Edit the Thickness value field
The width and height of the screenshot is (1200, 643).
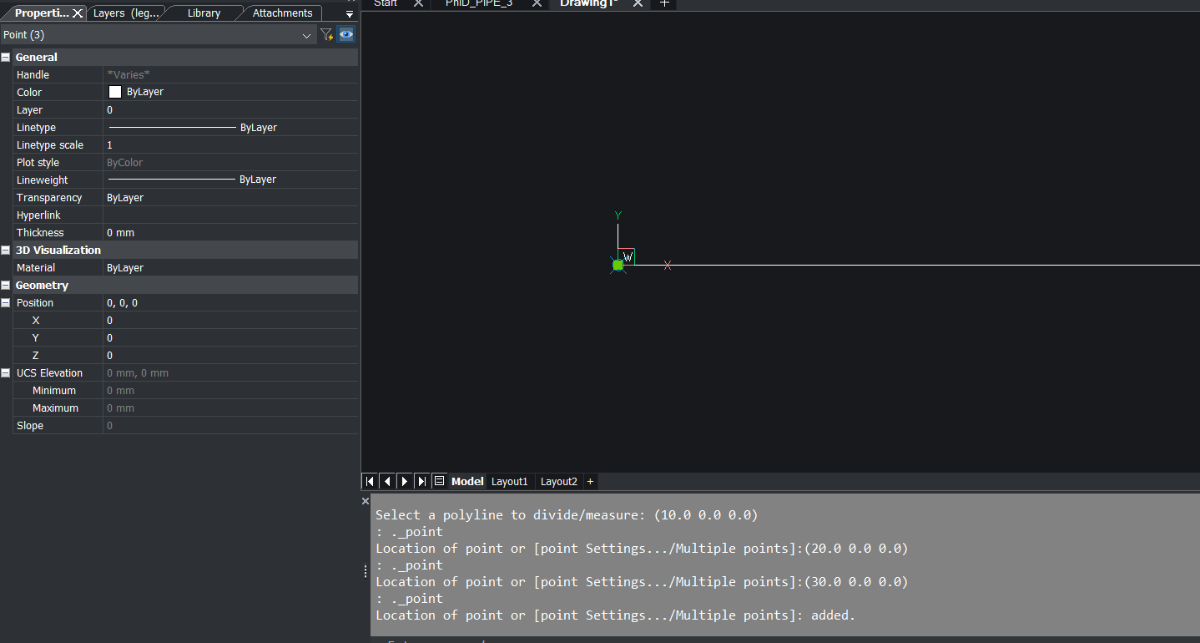pyautogui.click(x=230, y=233)
